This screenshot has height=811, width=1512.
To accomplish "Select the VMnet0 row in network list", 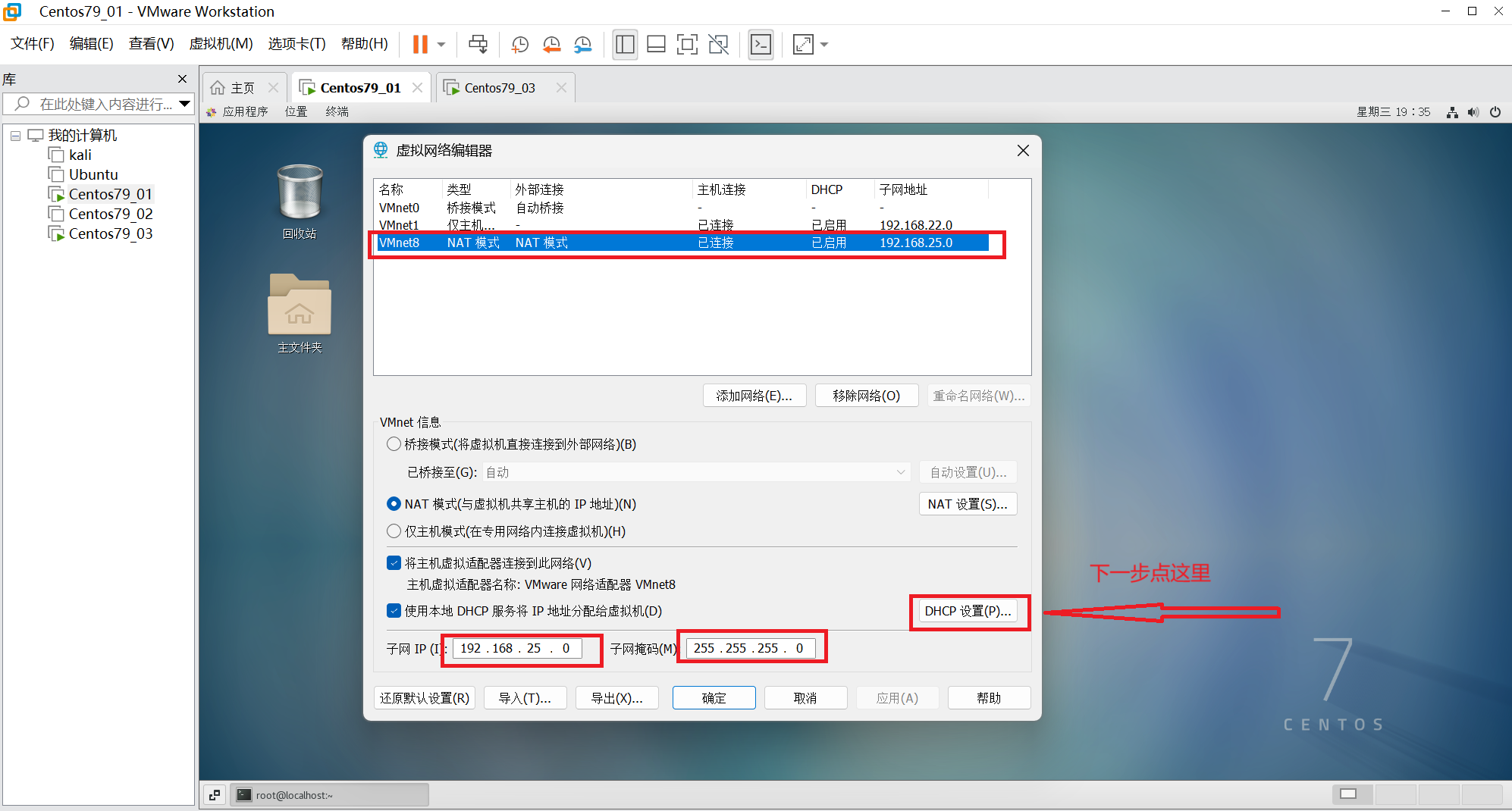I will click(682, 208).
